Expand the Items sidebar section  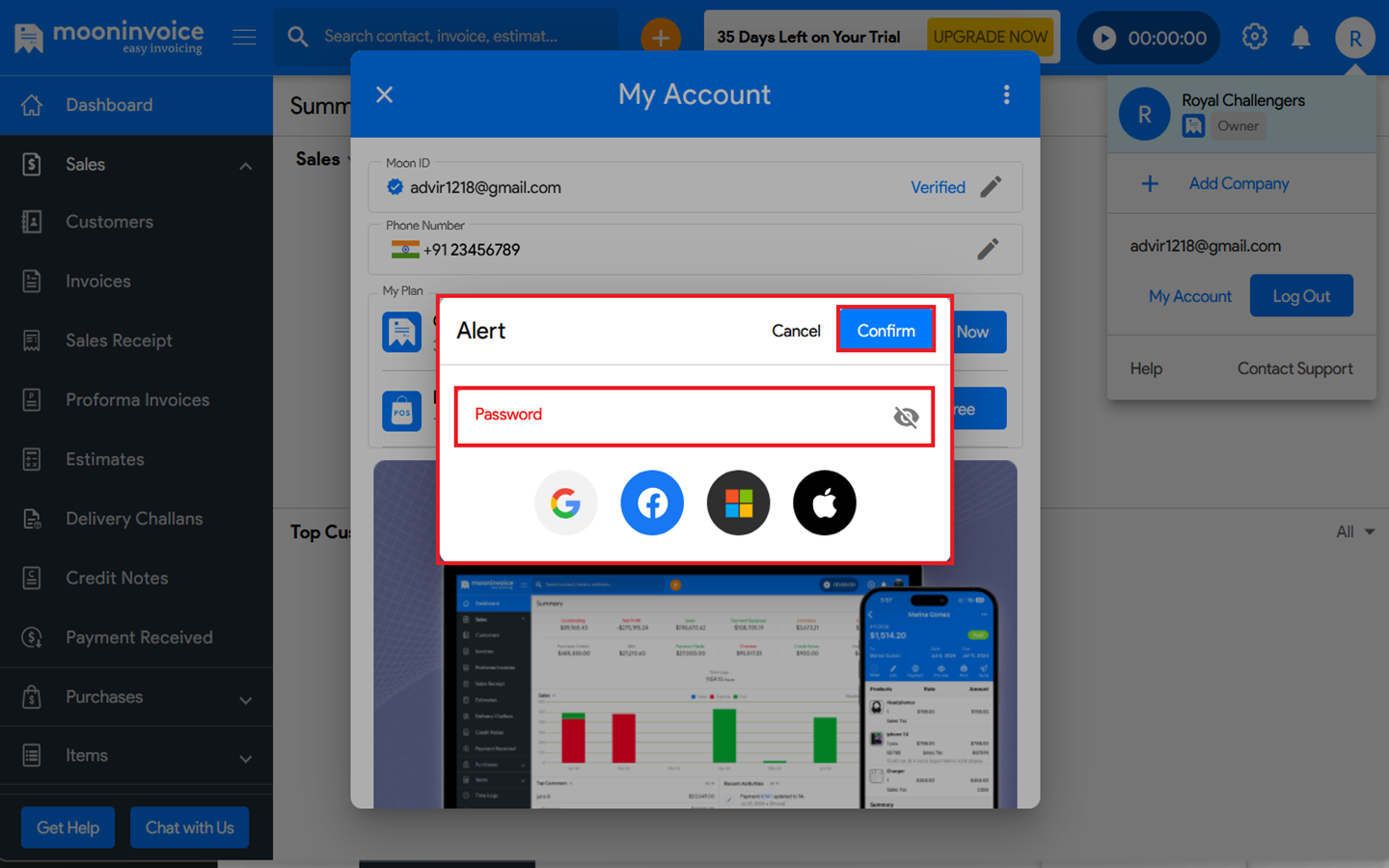(x=246, y=758)
